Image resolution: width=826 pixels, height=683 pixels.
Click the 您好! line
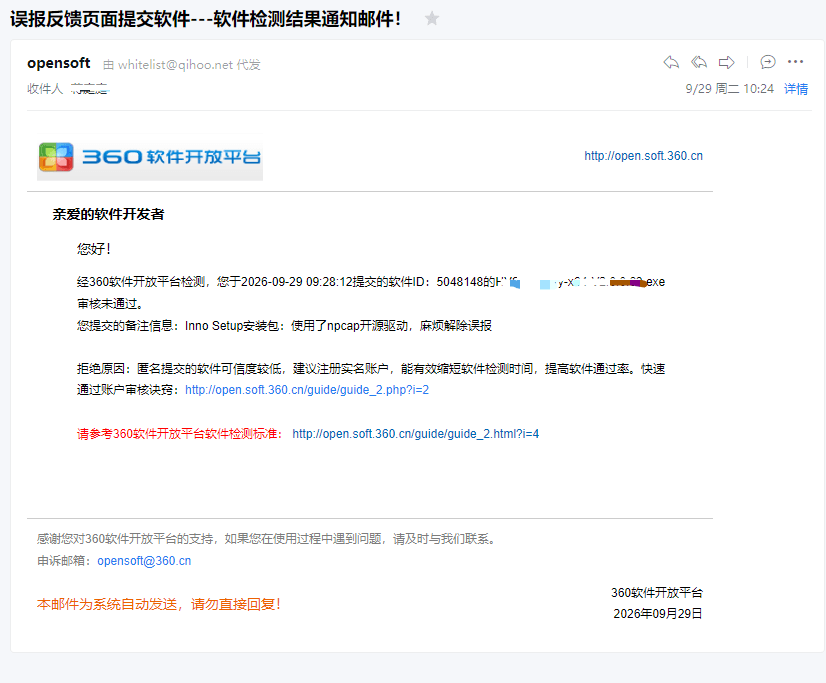(x=94, y=249)
